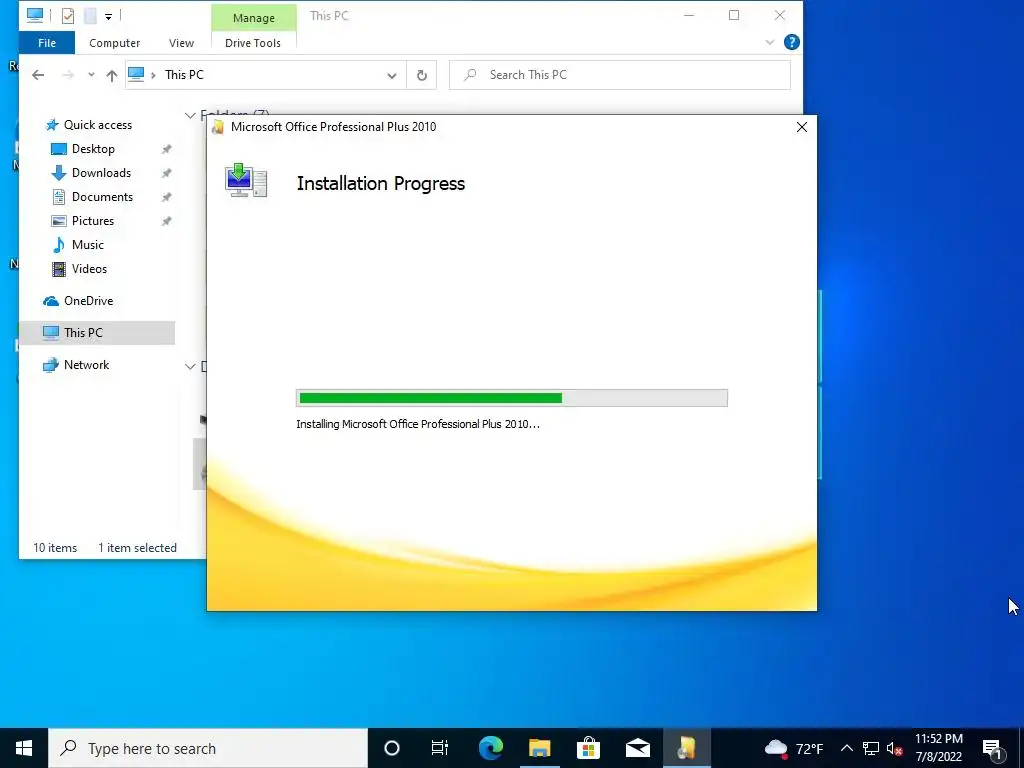Click the forward arrow in Explorer
The image size is (1024, 768).
coord(67,75)
